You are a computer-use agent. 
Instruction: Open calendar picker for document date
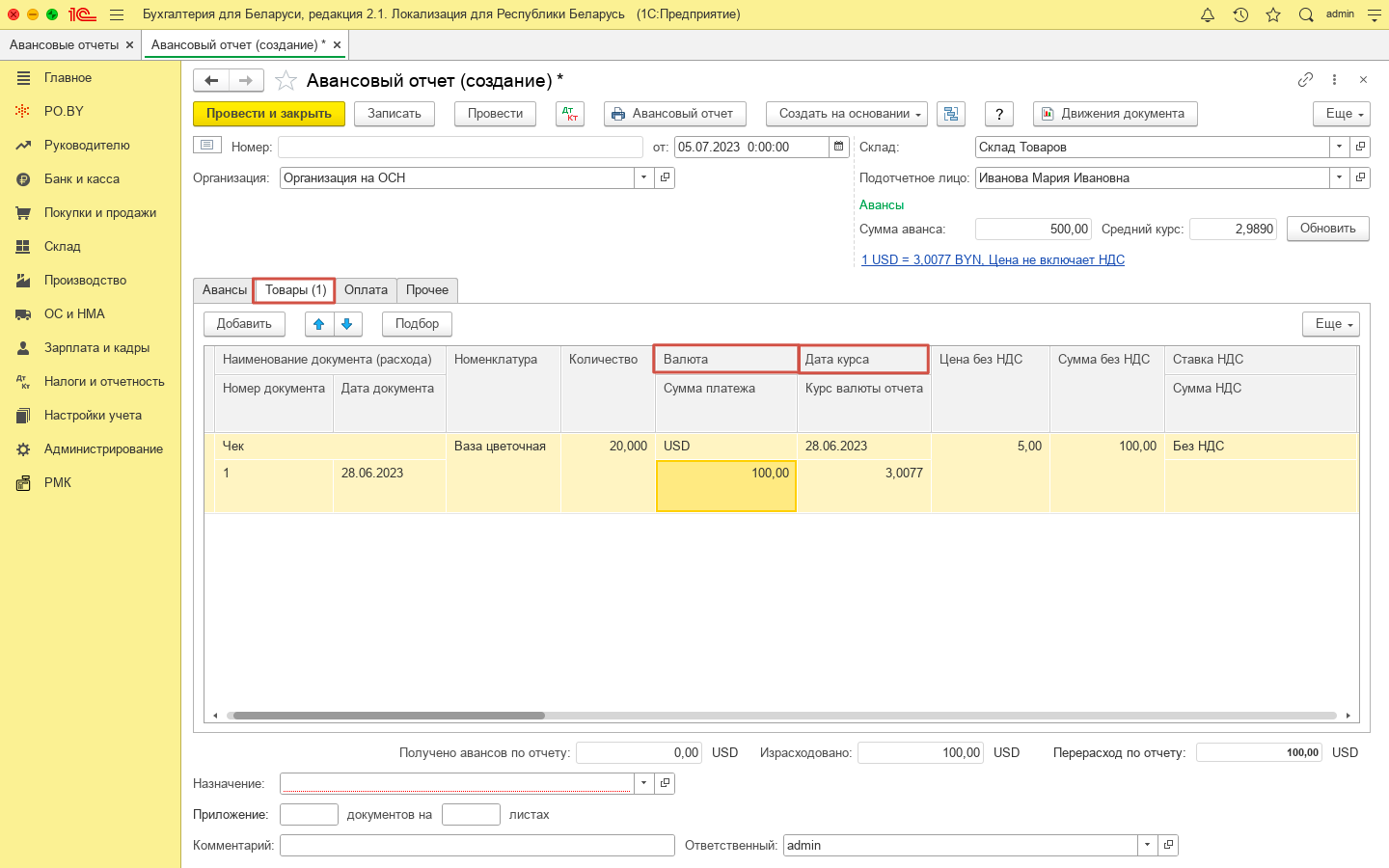(x=839, y=147)
